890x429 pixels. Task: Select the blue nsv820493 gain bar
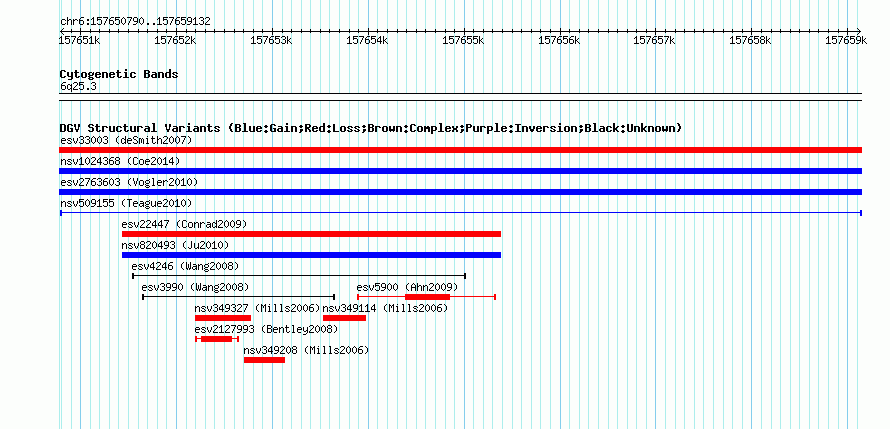[311, 255]
